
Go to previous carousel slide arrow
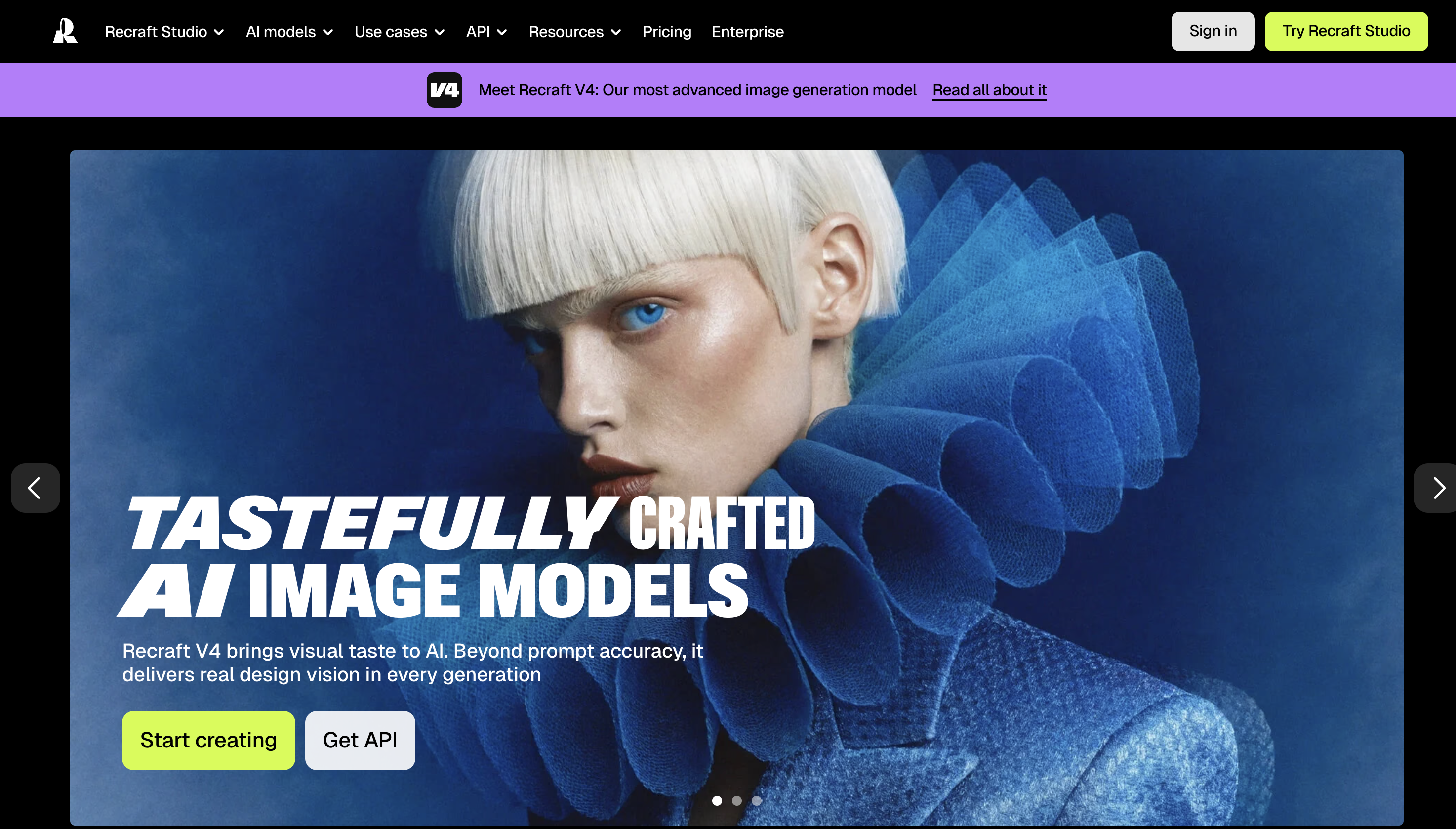pos(35,488)
